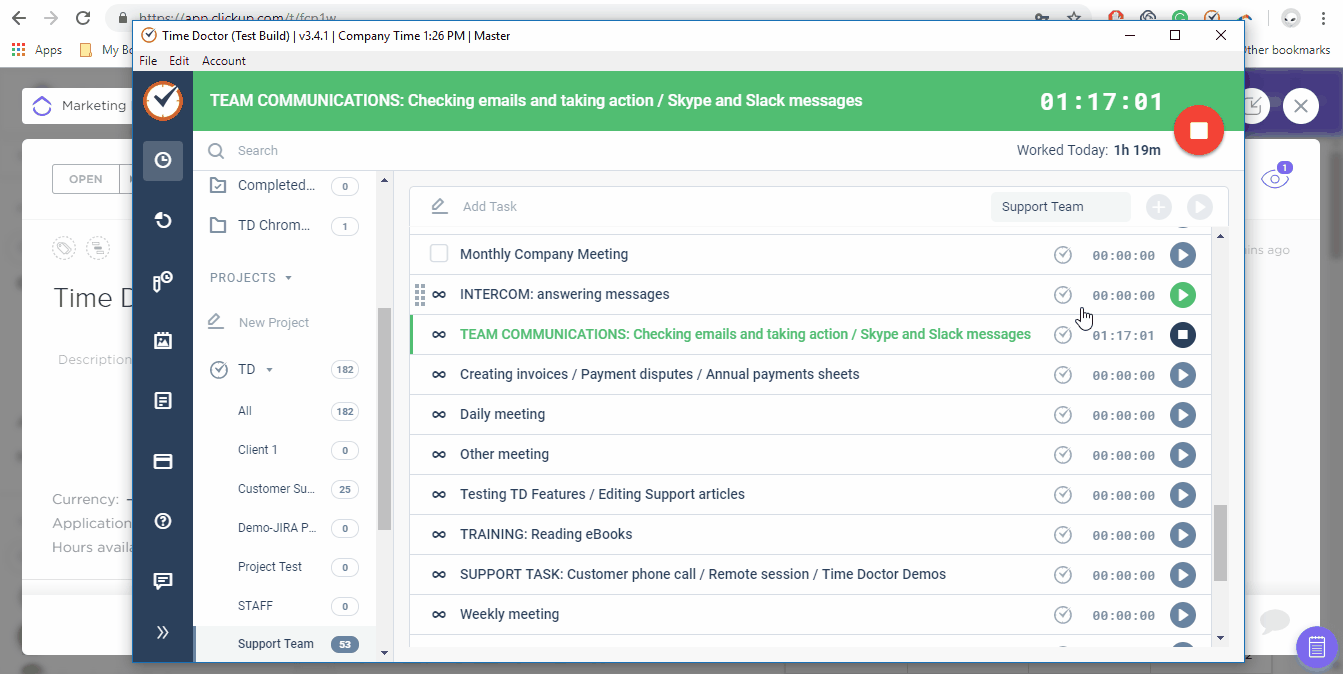
Task: Click purple clipboard button in ClickUp window
Action: pyautogui.click(x=1317, y=646)
